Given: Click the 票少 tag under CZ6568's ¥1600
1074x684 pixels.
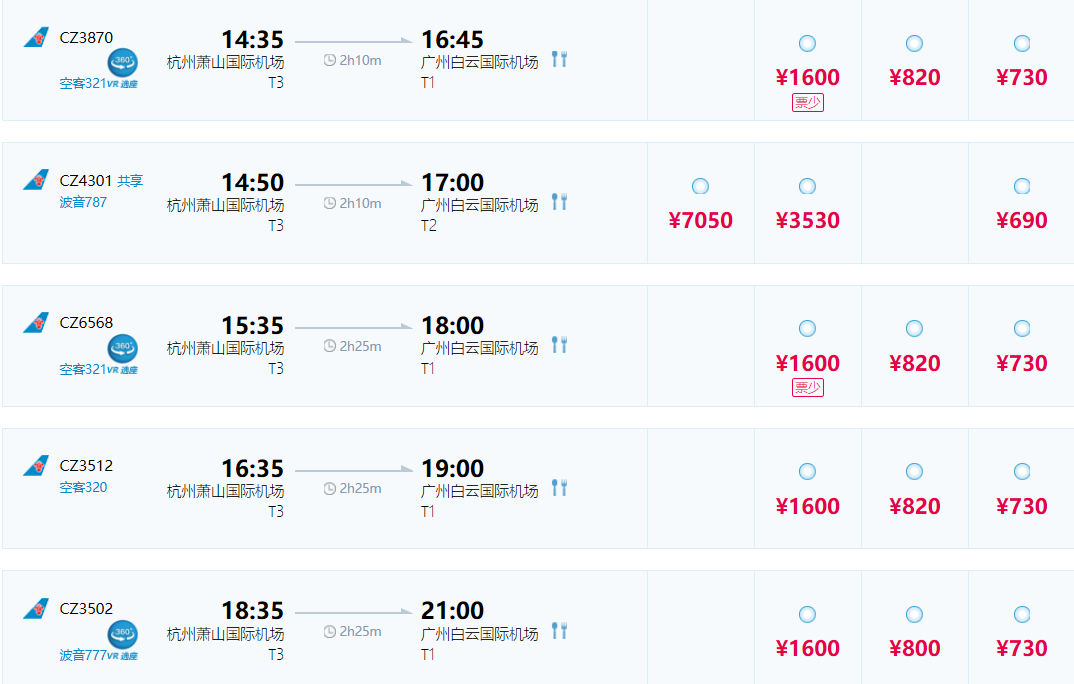Looking at the screenshot, I should pos(807,387).
